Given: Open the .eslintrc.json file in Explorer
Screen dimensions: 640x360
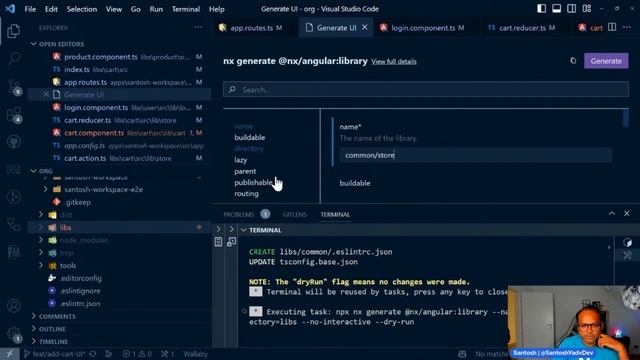Looking at the screenshot, I should (80, 303).
